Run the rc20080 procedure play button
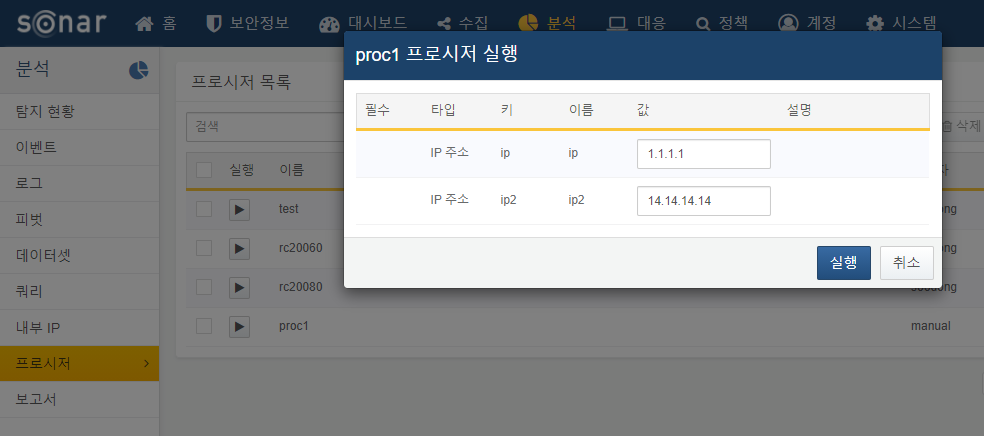The image size is (984, 436). 239,288
